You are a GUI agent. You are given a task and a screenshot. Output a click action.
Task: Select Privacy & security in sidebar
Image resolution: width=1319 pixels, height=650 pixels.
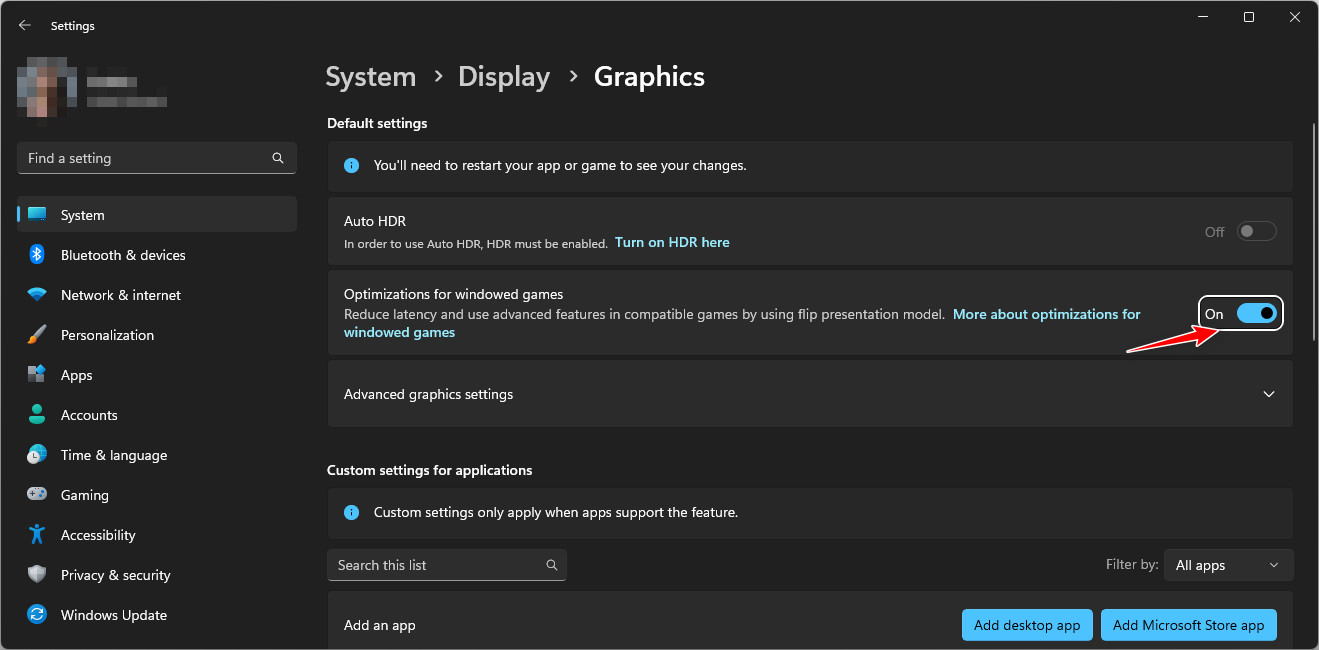pos(115,575)
